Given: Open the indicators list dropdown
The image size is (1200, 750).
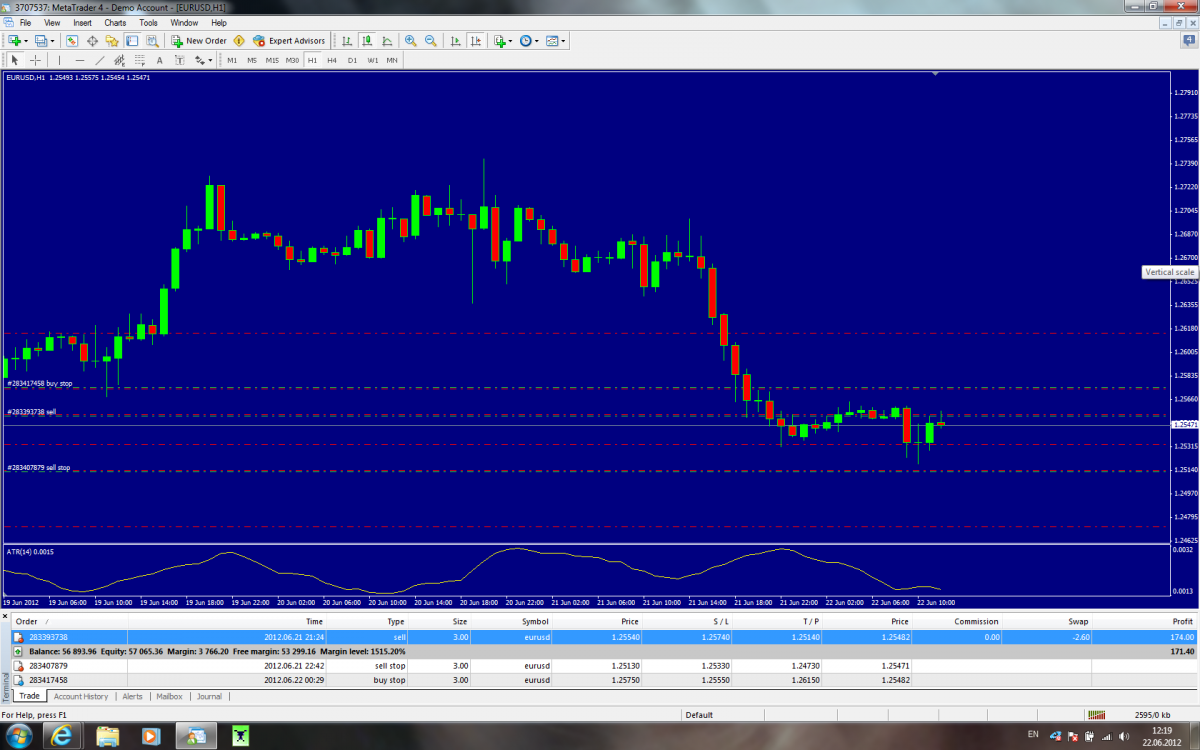Looking at the screenshot, I should [503, 41].
